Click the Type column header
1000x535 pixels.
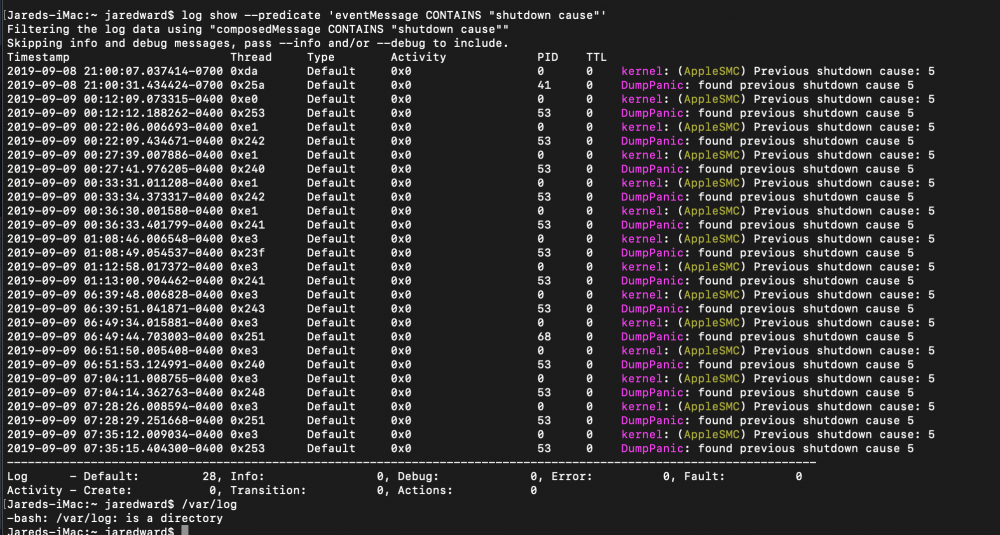coord(321,57)
